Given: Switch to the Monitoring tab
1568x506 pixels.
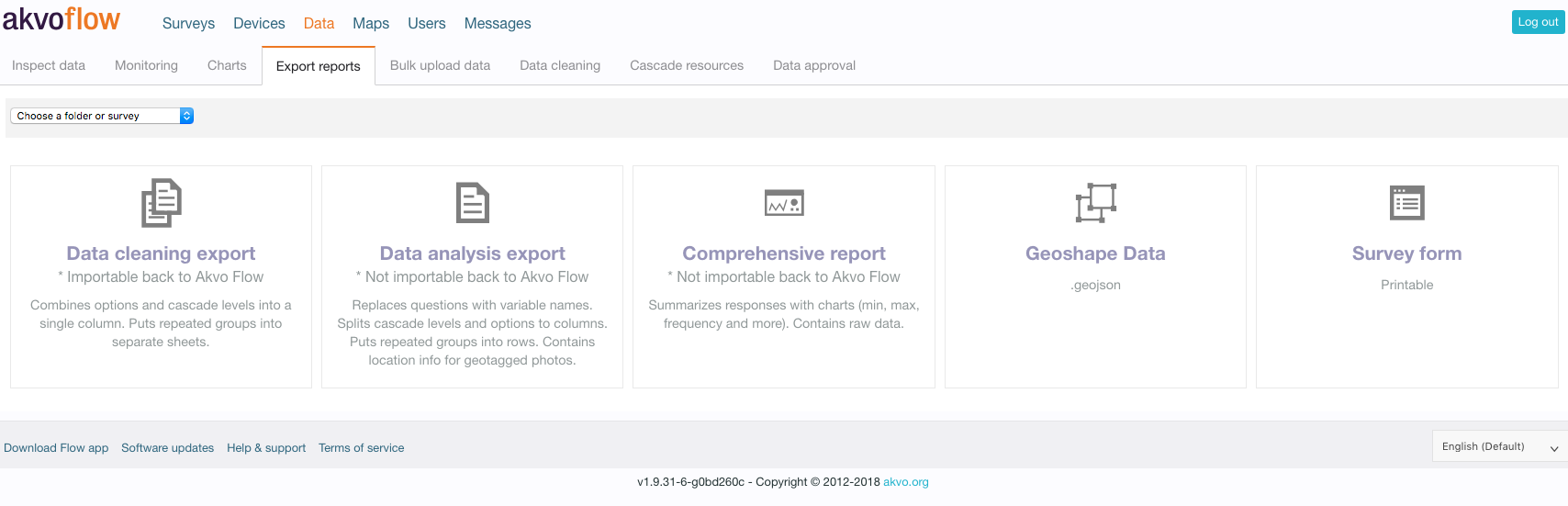Looking at the screenshot, I should pos(146,65).
